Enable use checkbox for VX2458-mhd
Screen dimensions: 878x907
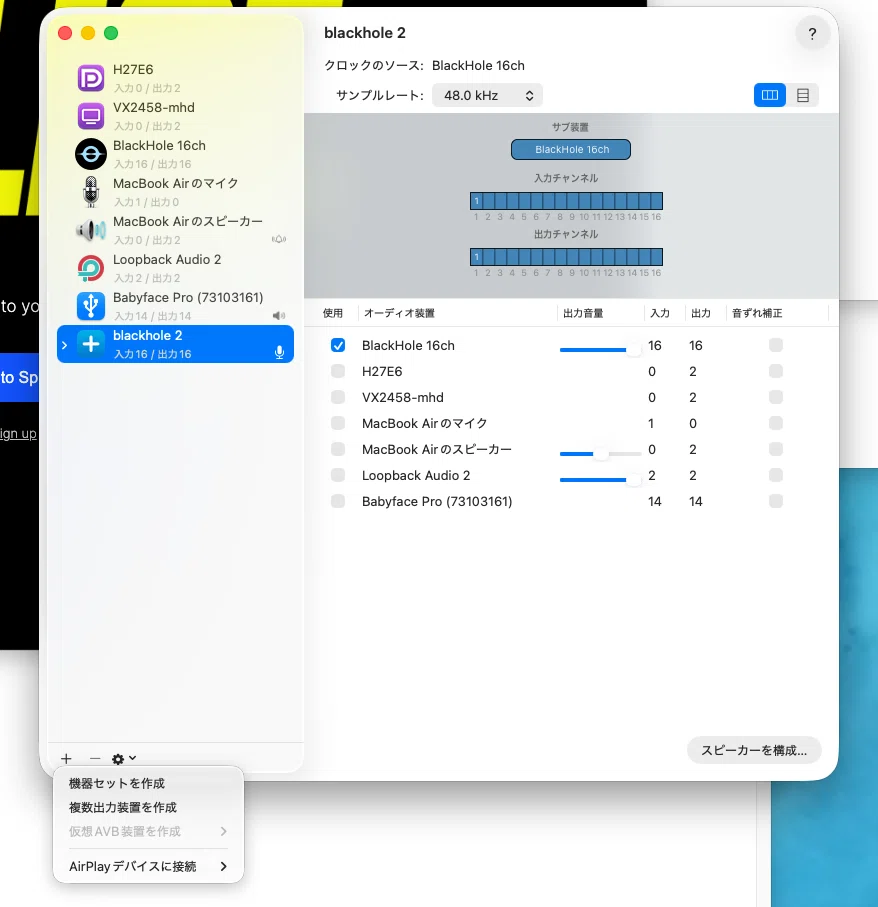[x=338, y=397]
